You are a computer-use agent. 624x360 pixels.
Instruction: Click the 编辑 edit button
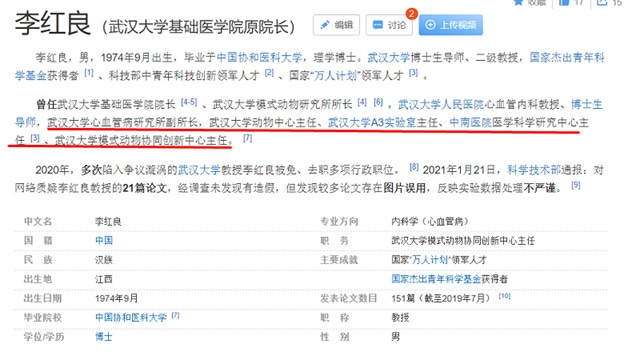tap(336, 25)
